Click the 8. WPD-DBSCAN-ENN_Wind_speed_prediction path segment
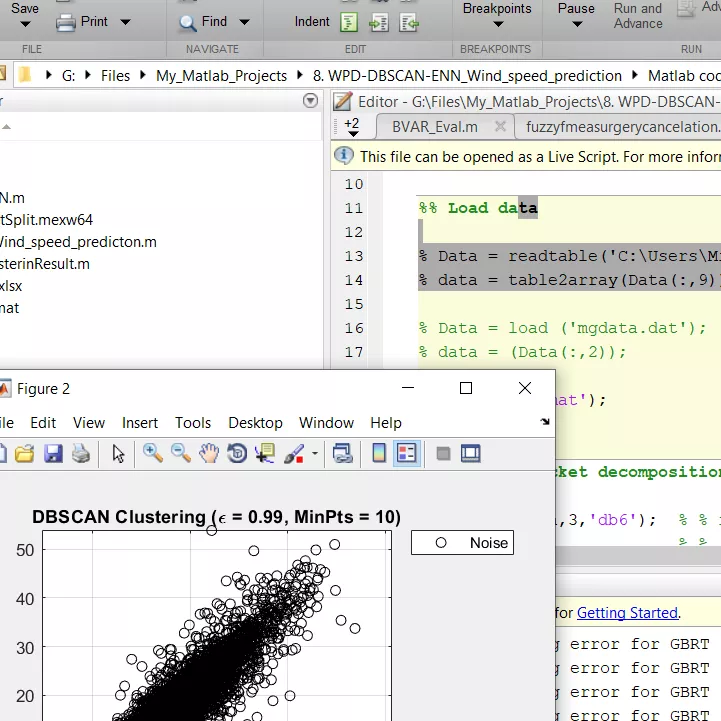721x721 pixels. (467, 75)
